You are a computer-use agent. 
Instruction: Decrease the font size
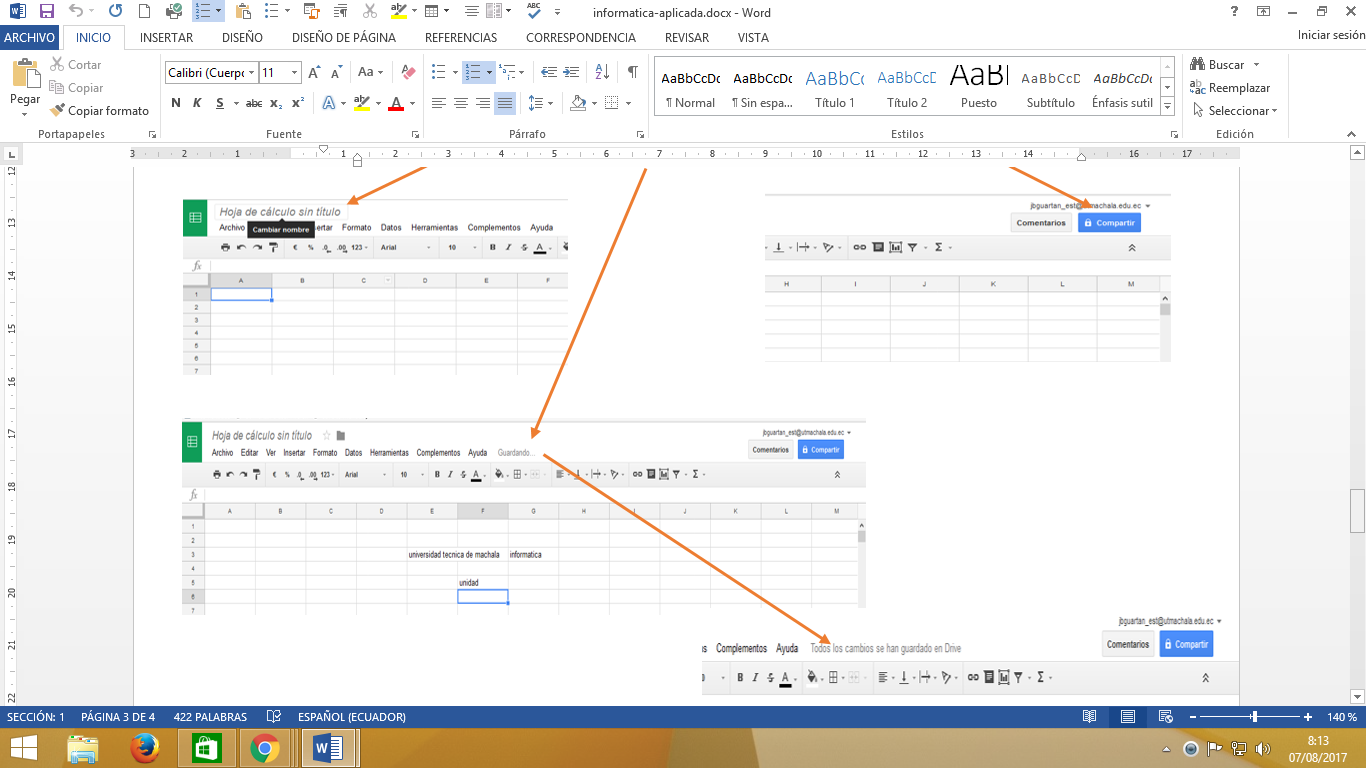pyautogui.click(x=335, y=72)
